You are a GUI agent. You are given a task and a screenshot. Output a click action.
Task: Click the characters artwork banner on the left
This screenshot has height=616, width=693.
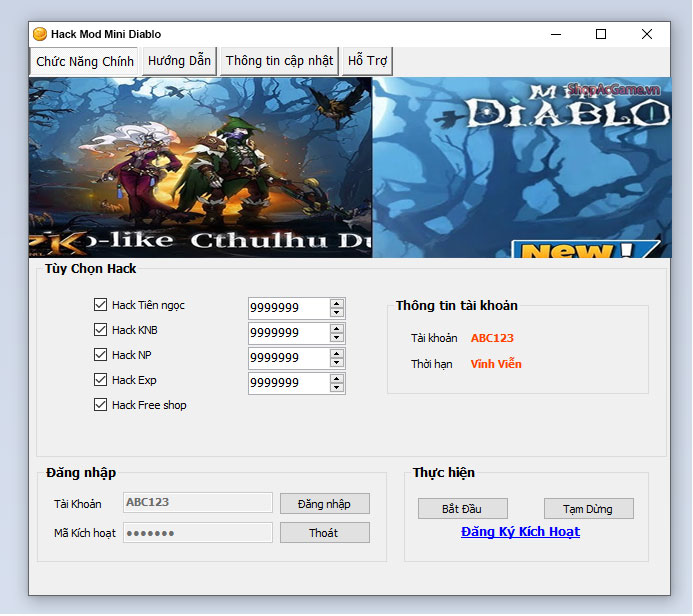[x=201, y=167]
